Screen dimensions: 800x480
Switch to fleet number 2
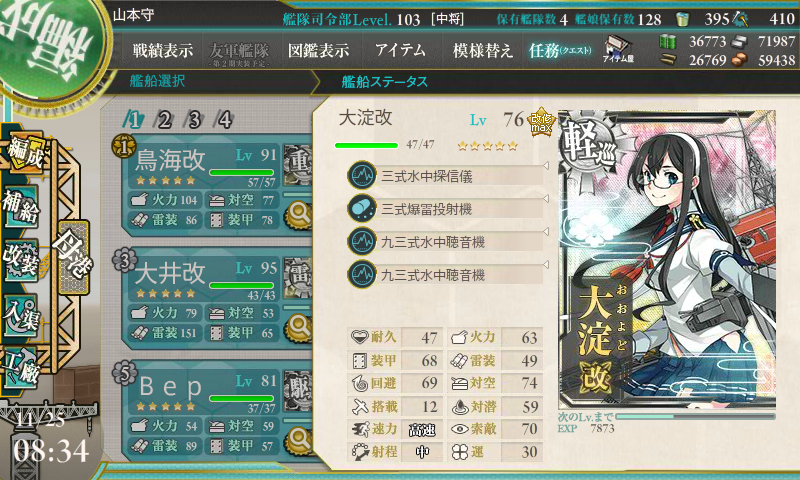[x=164, y=120]
